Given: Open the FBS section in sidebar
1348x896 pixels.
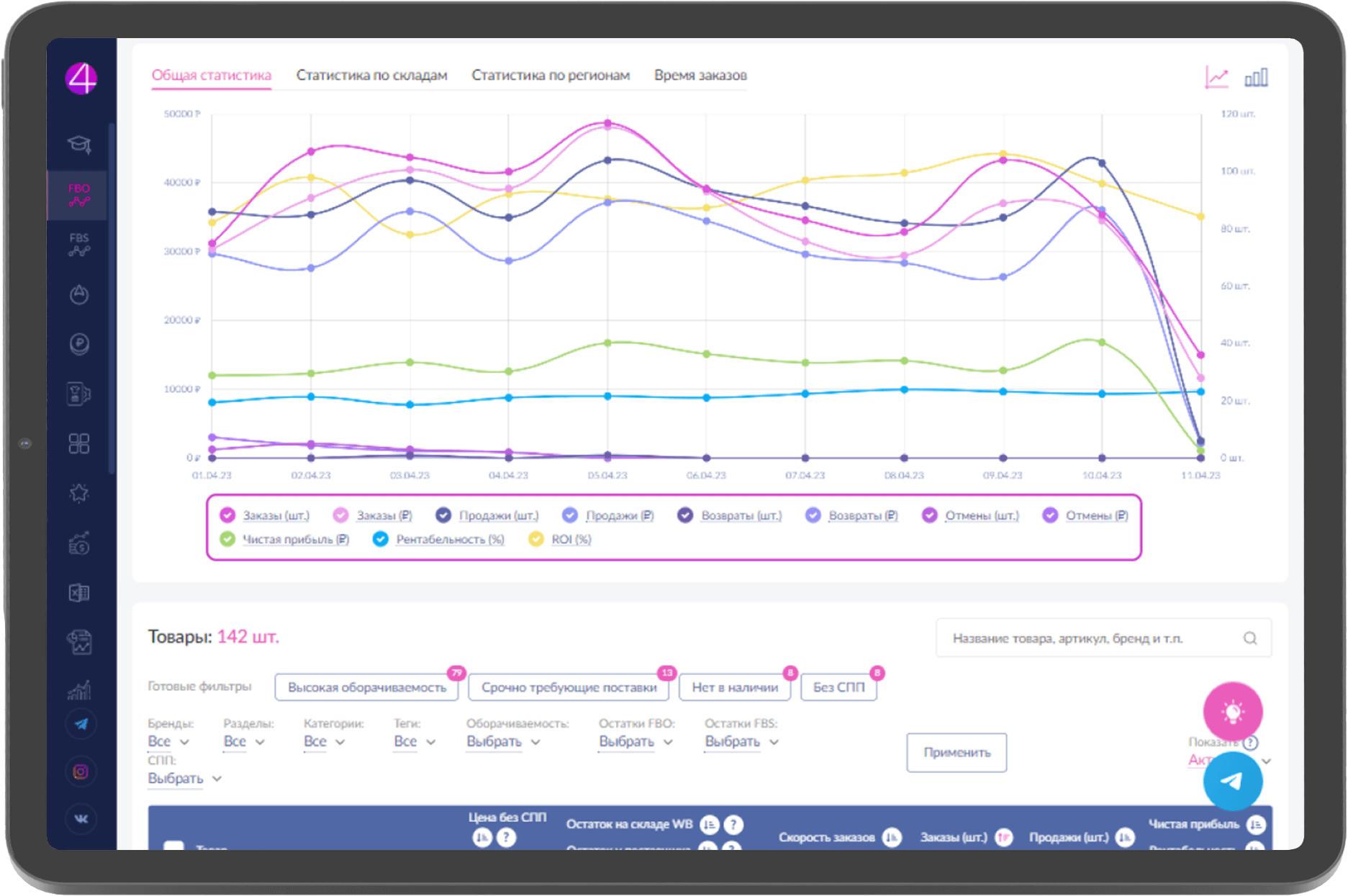Looking at the screenshot, I should [x=79, y=245].
